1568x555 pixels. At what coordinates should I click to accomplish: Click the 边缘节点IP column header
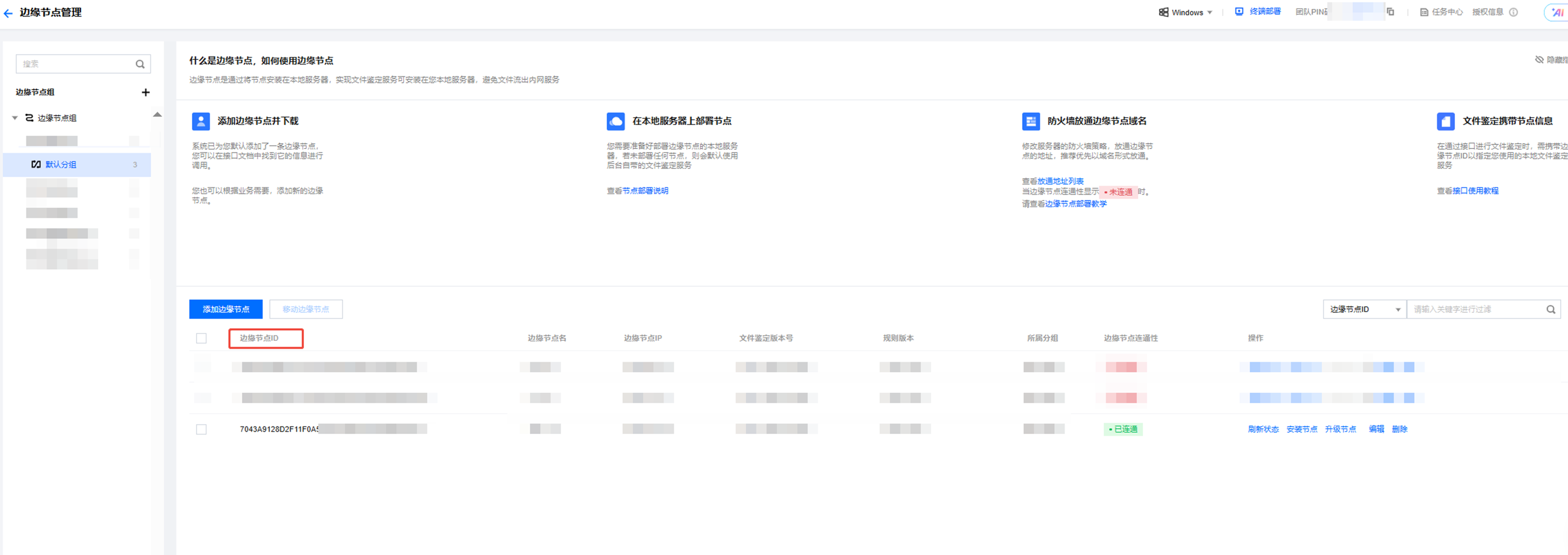tap(643, 339)
